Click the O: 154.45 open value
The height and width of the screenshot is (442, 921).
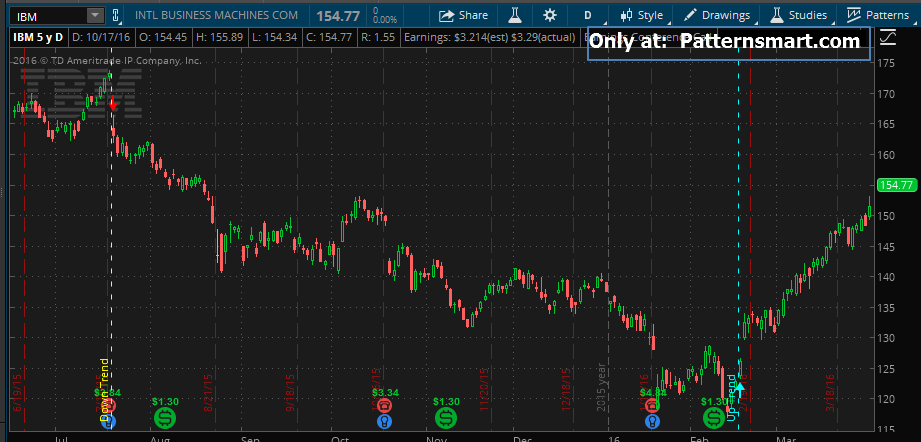tap(163, 37)
